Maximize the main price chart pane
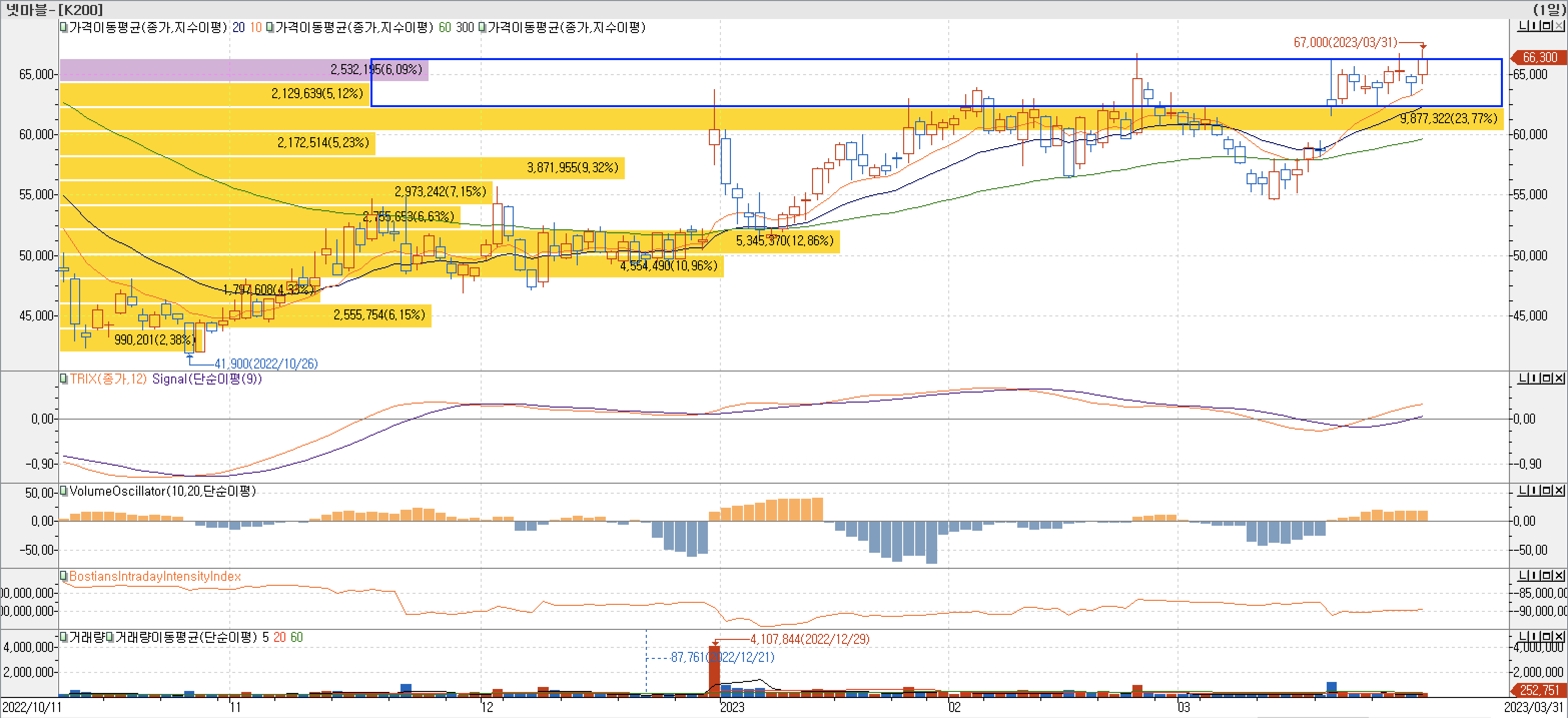This screenshot has height=718, width=1568. click(x=1546, y=26)
